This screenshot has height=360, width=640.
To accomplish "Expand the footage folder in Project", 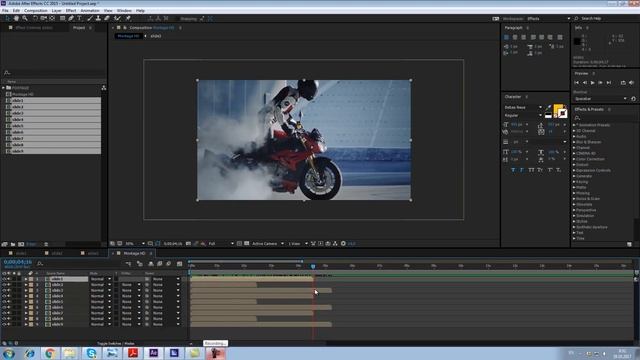I will [3, 88].
